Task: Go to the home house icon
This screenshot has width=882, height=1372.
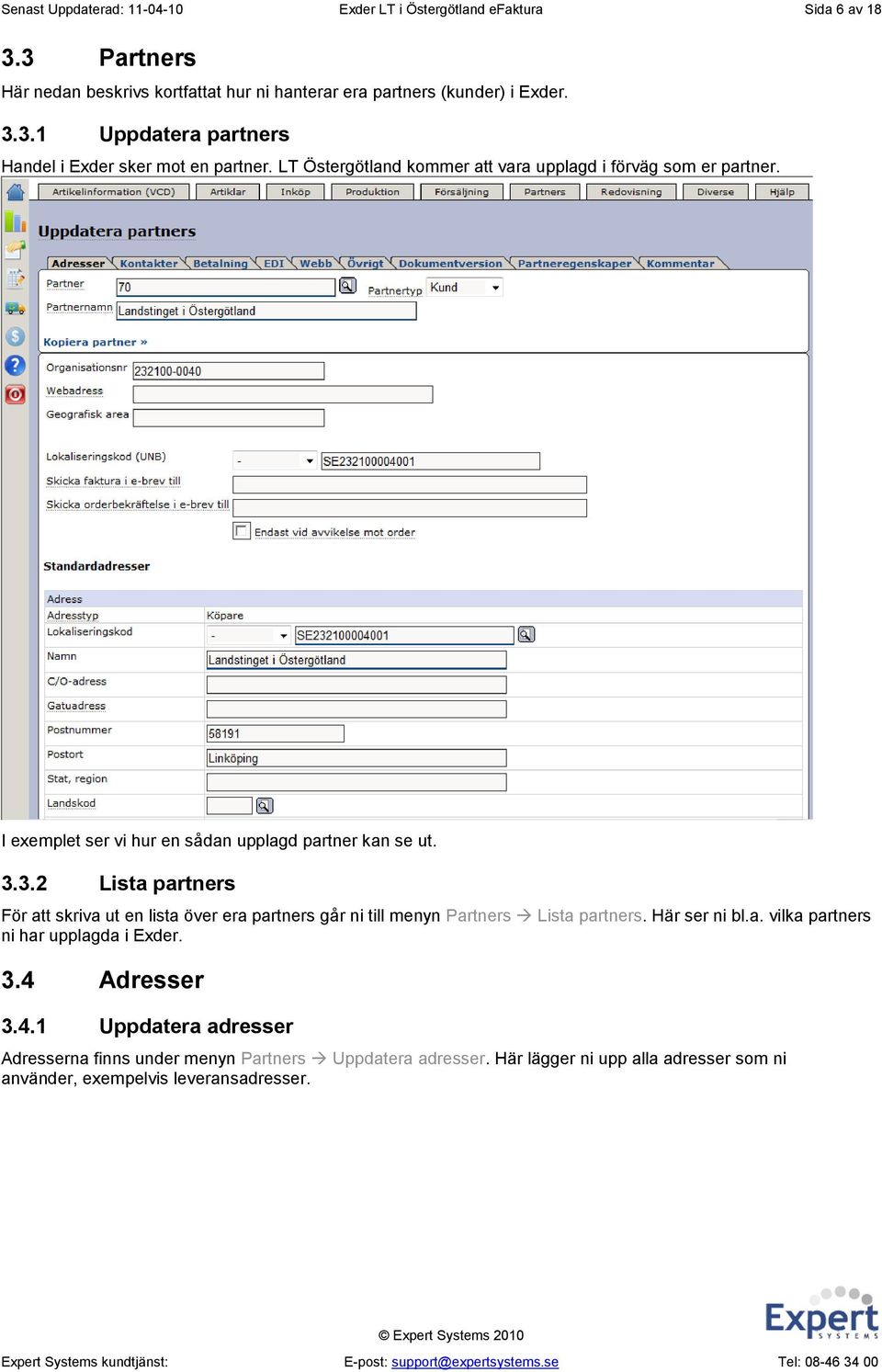Action: (x=16, y=192)
